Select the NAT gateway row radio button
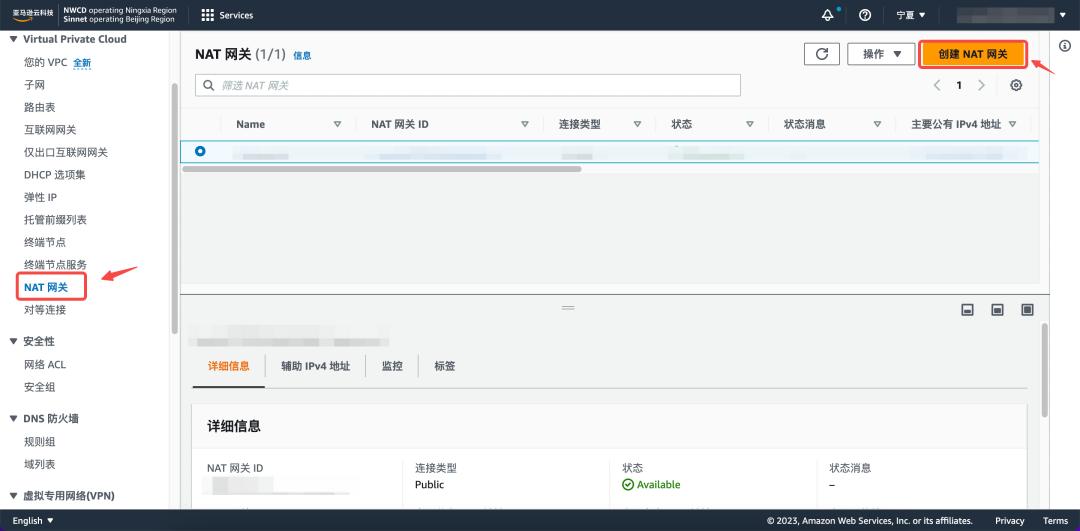This screenshot has width=1080, height=531. 200,151
